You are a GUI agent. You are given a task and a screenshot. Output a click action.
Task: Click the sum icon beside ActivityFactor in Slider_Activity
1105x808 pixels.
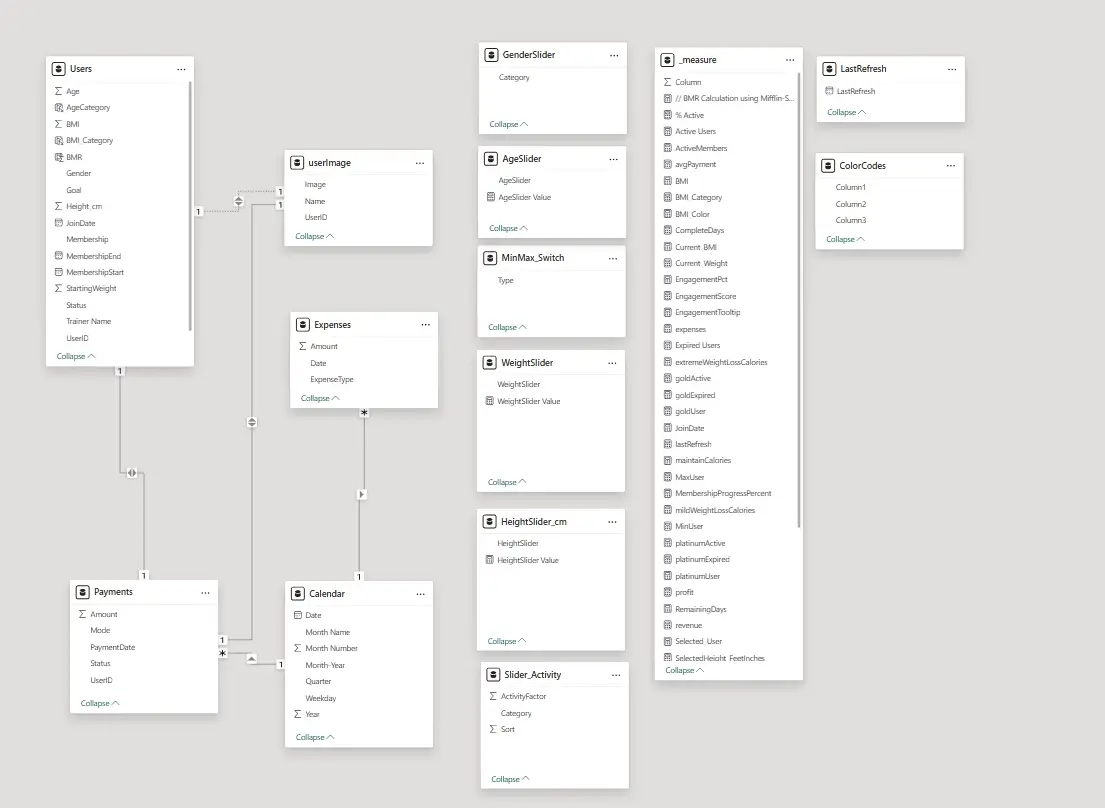(x=491, y=697)
